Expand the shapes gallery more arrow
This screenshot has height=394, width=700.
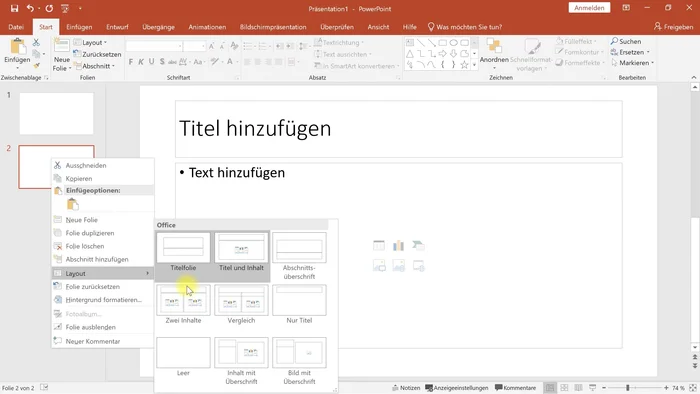(474, 65)
